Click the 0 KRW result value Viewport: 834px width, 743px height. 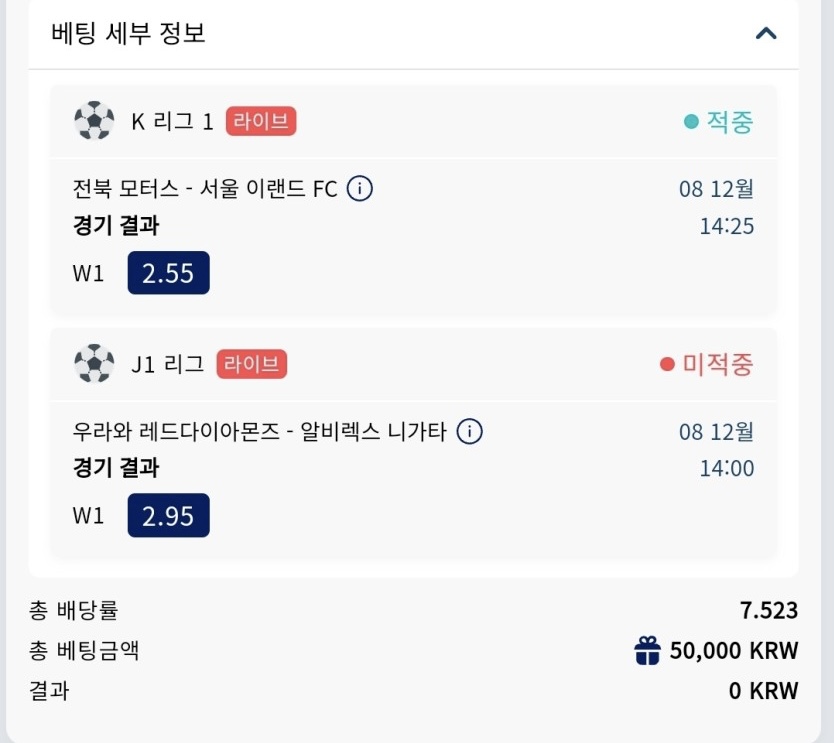tap(764, 690)
